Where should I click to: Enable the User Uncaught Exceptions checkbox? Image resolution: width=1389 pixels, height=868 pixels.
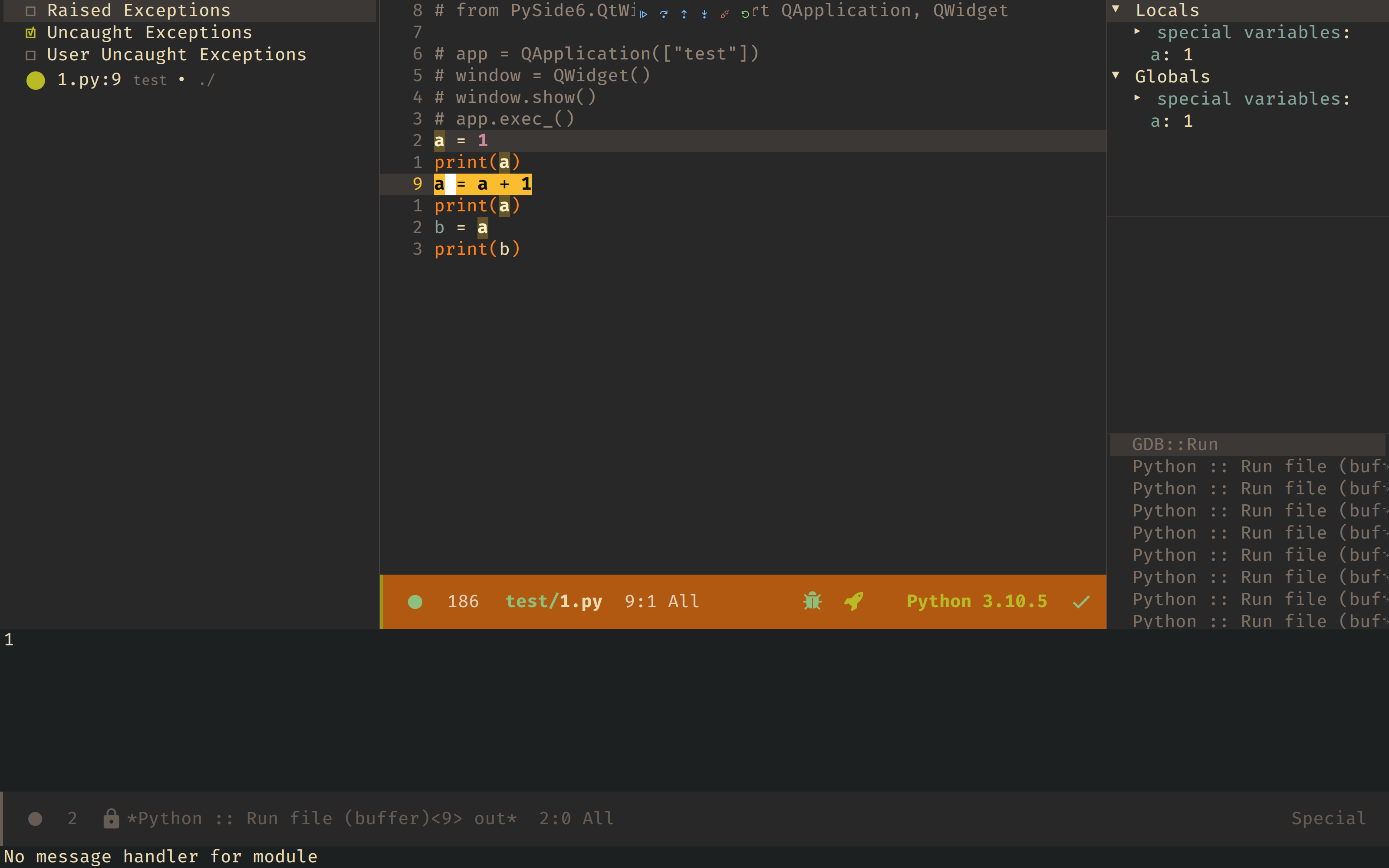31,55
